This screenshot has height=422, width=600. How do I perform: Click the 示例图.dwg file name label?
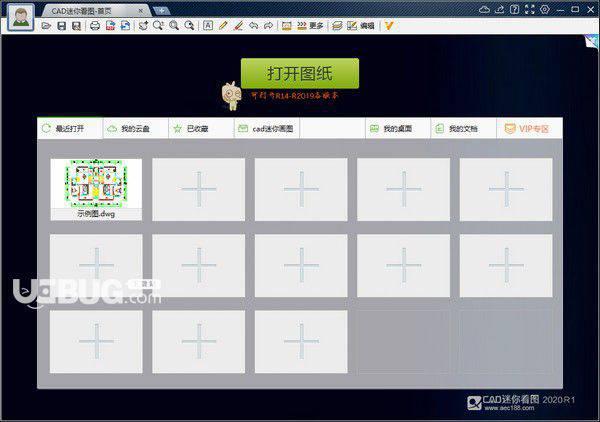(96, 214)
